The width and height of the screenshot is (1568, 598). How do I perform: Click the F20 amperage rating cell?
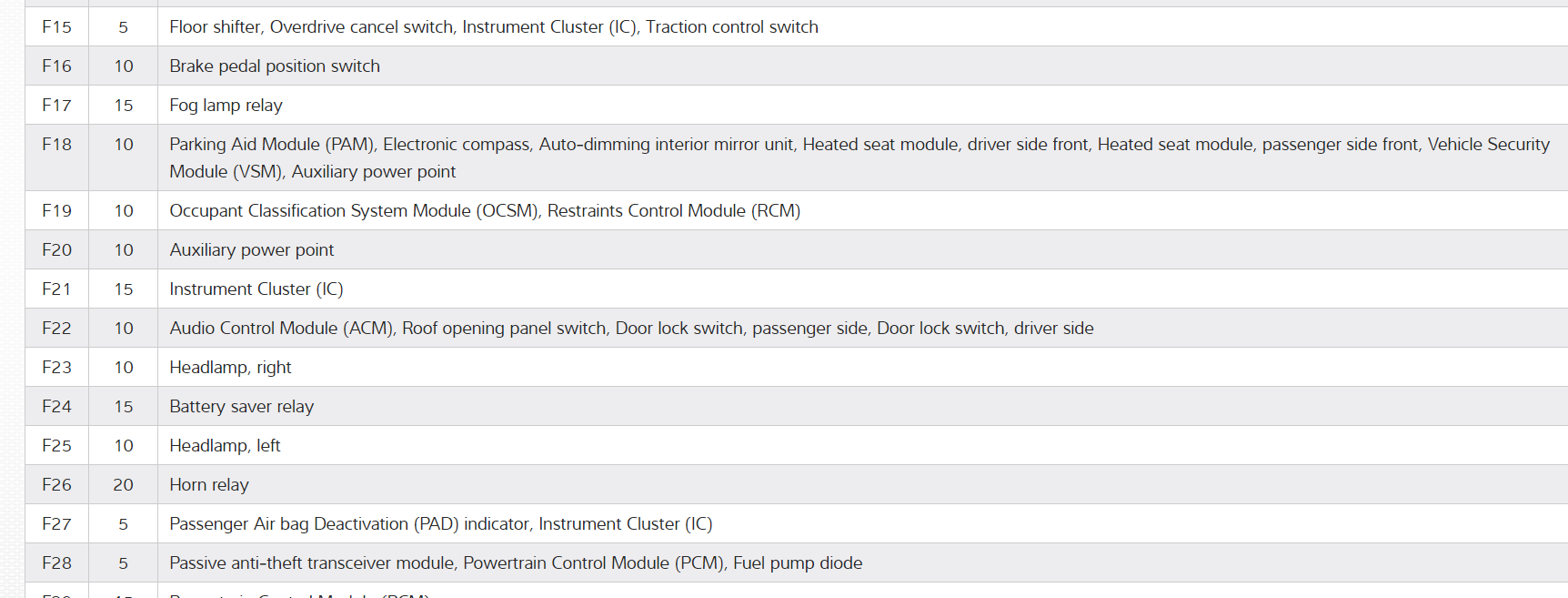pyautogui.click(x=124, y=250)
